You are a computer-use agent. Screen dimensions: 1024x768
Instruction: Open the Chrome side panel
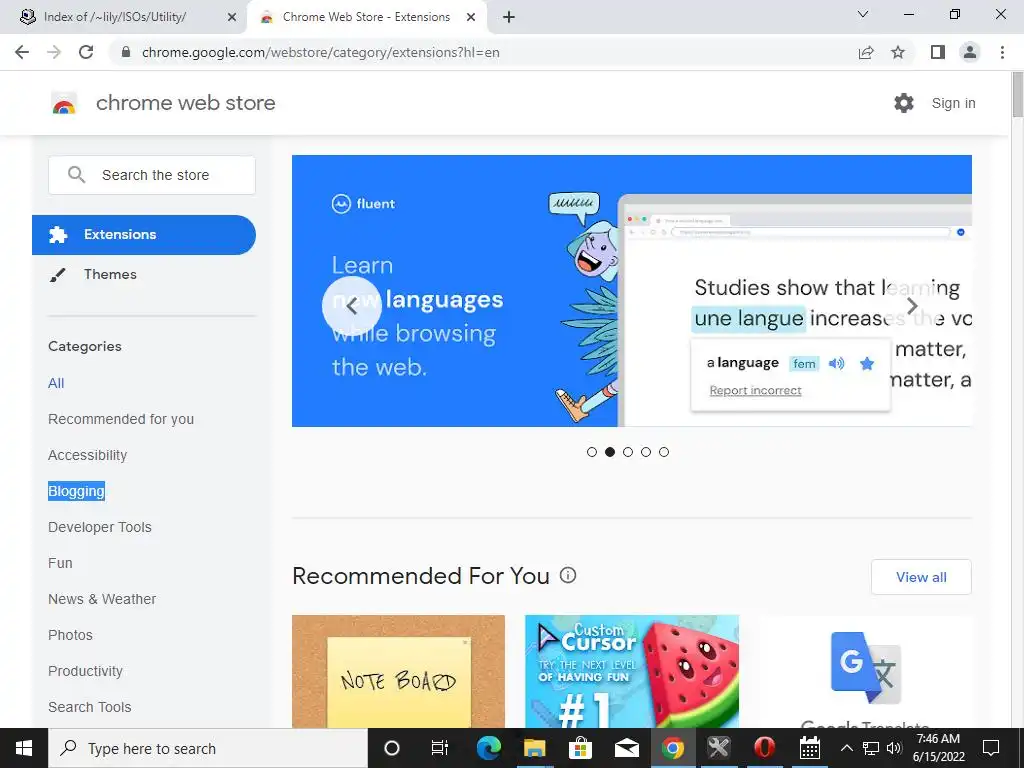coord(938,52)
